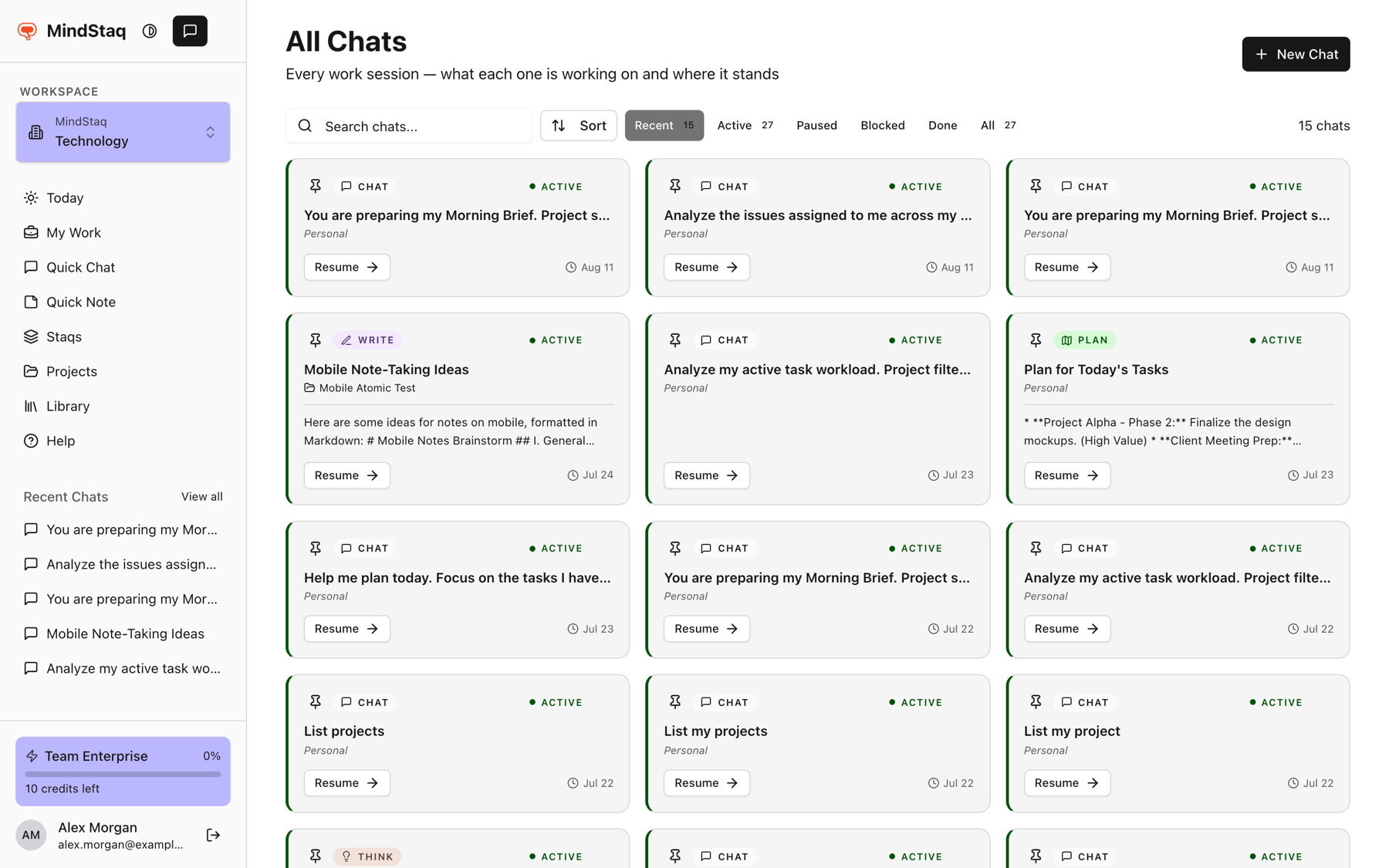Click the log out icon
This screenshot has width=1389, height=868.
(x=214, y=835)
